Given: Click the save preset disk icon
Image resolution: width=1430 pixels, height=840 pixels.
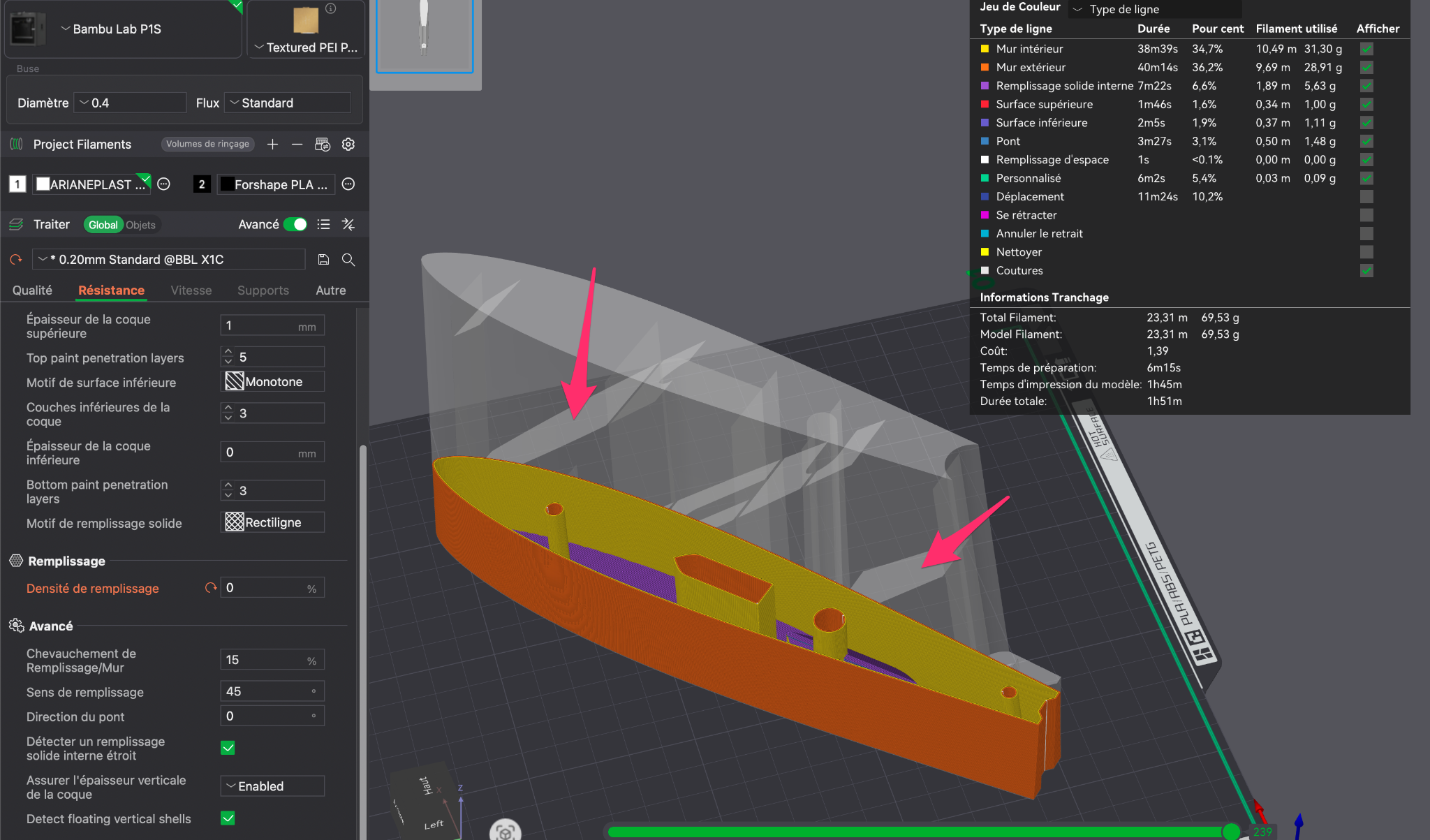Looking at the screenshot, I should tap(323, 260).
